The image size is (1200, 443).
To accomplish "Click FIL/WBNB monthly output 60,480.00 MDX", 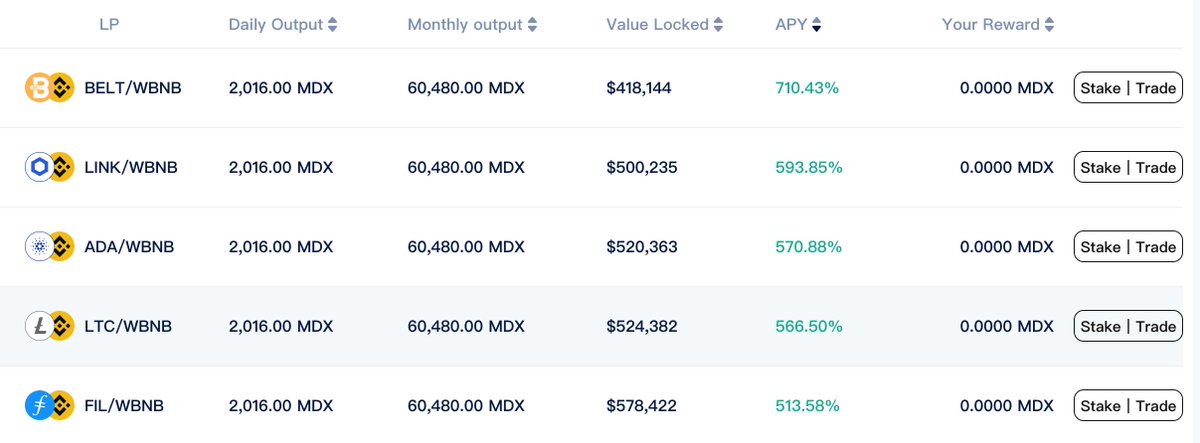I will [466, 406].
